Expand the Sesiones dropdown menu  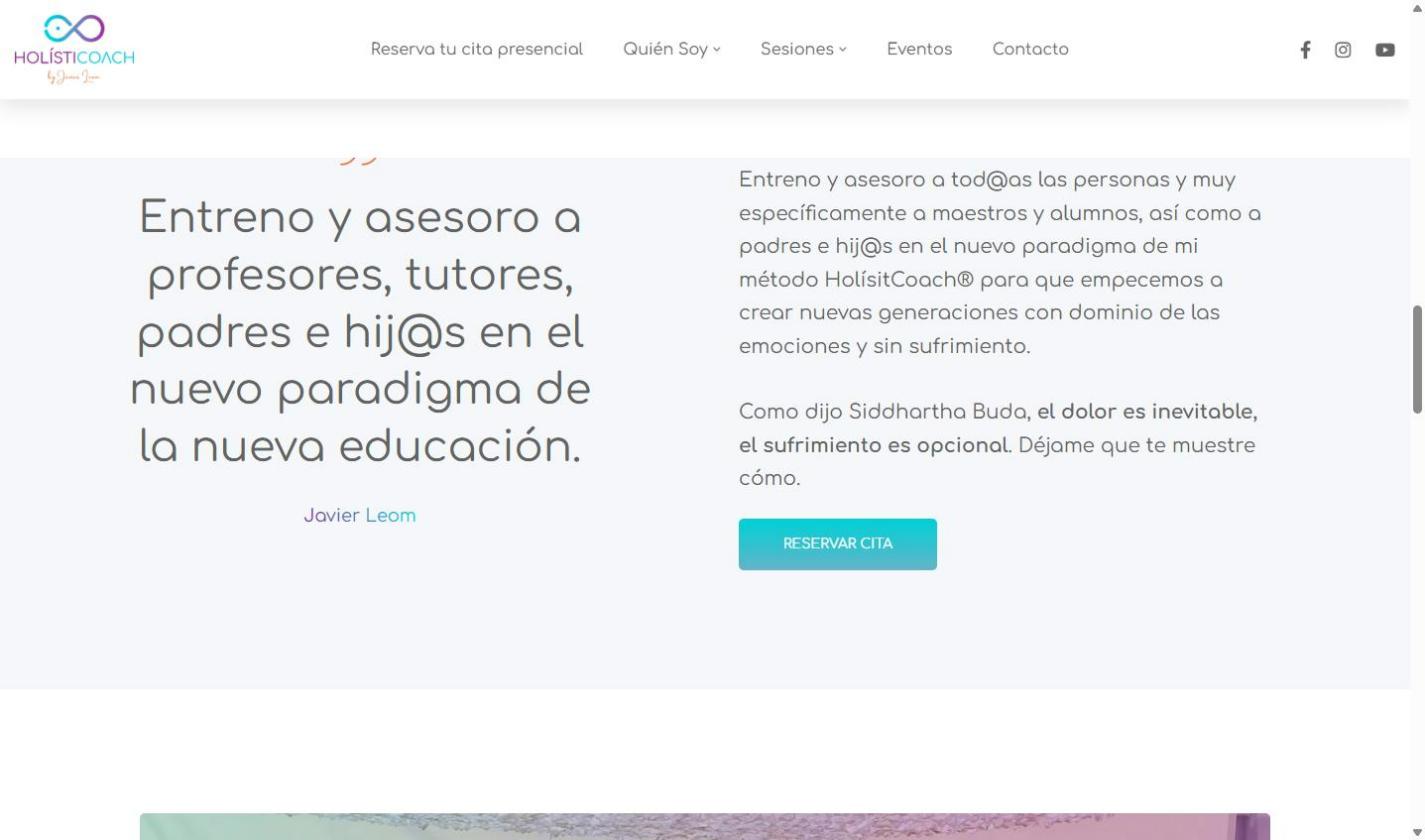pos(803,49)
